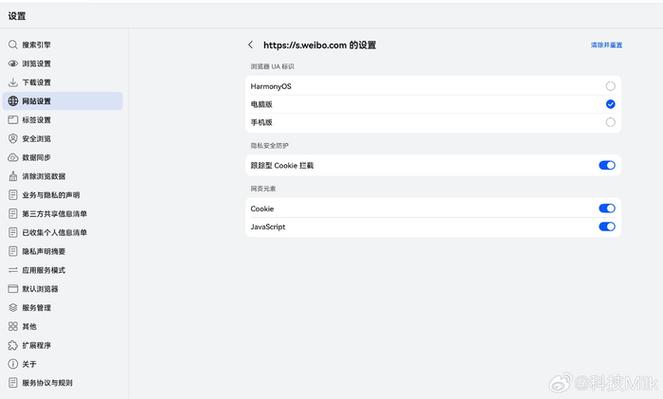Click the puzzle piece icon for 扩展程序
663x399 pixels.
coord(13,345)
